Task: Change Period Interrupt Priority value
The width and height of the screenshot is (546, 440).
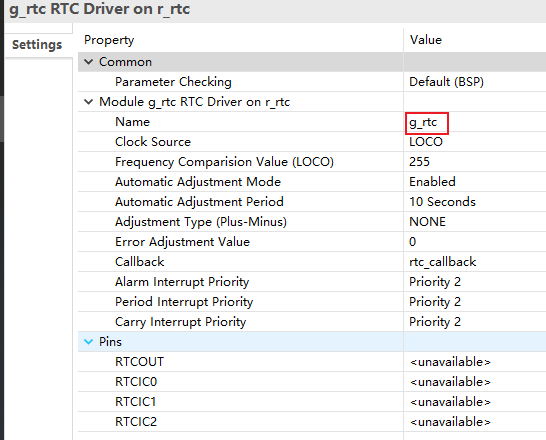Action: tap(475, 302)
